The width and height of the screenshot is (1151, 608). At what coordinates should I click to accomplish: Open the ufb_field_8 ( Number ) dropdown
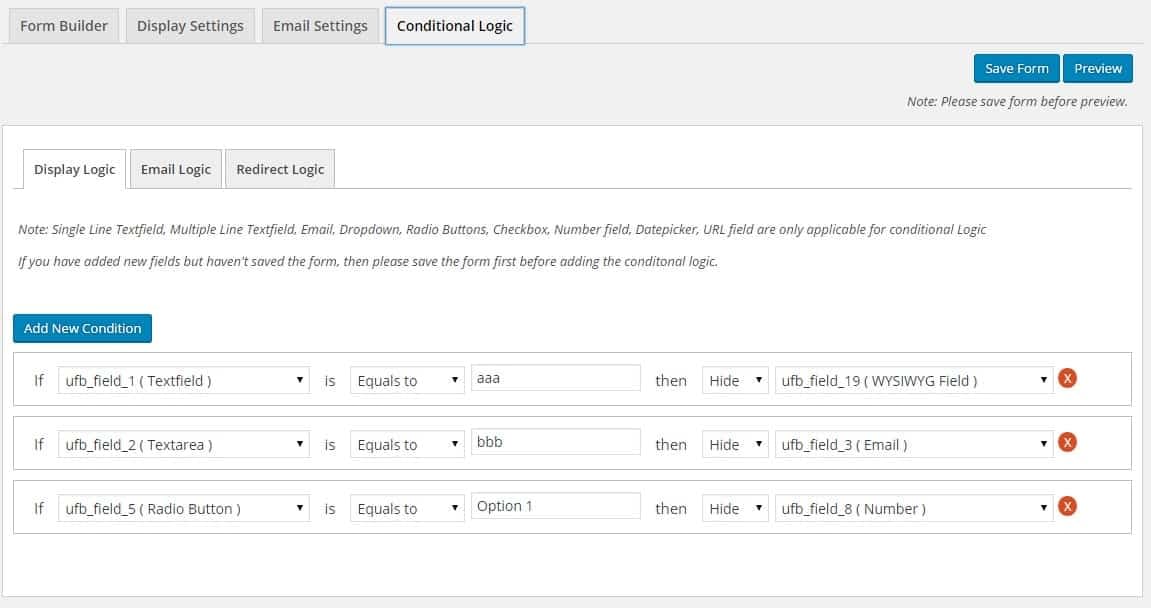pyautogui.click(x=914, y=508)
